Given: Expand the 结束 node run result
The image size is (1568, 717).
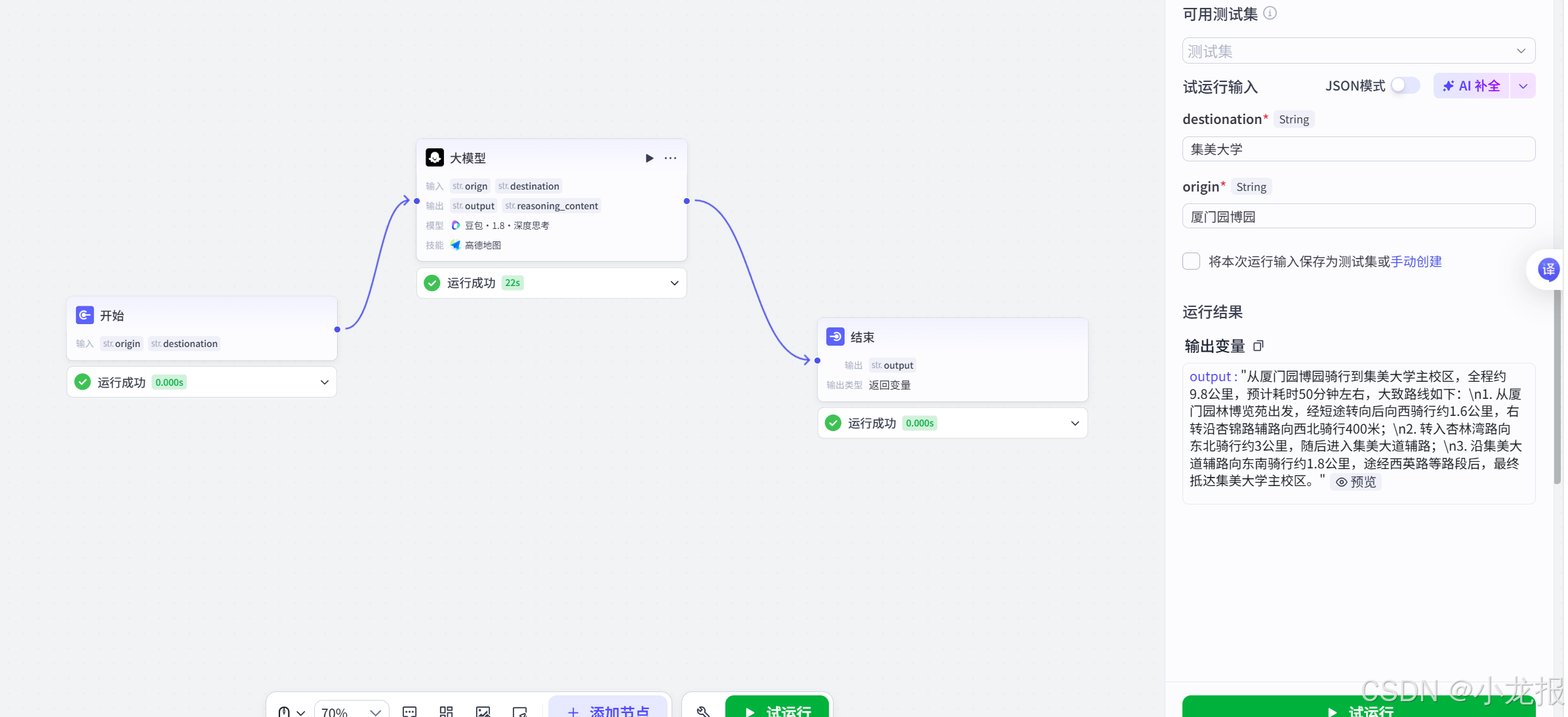Looking at the screenshot, I should 1075,423.
